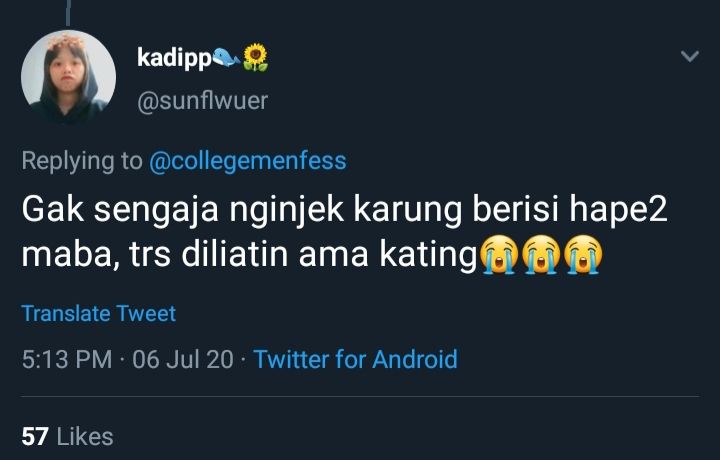The width and height of the screenshot is (720, 460).
Task: Click the Likes label
Action: click(85, 436)
